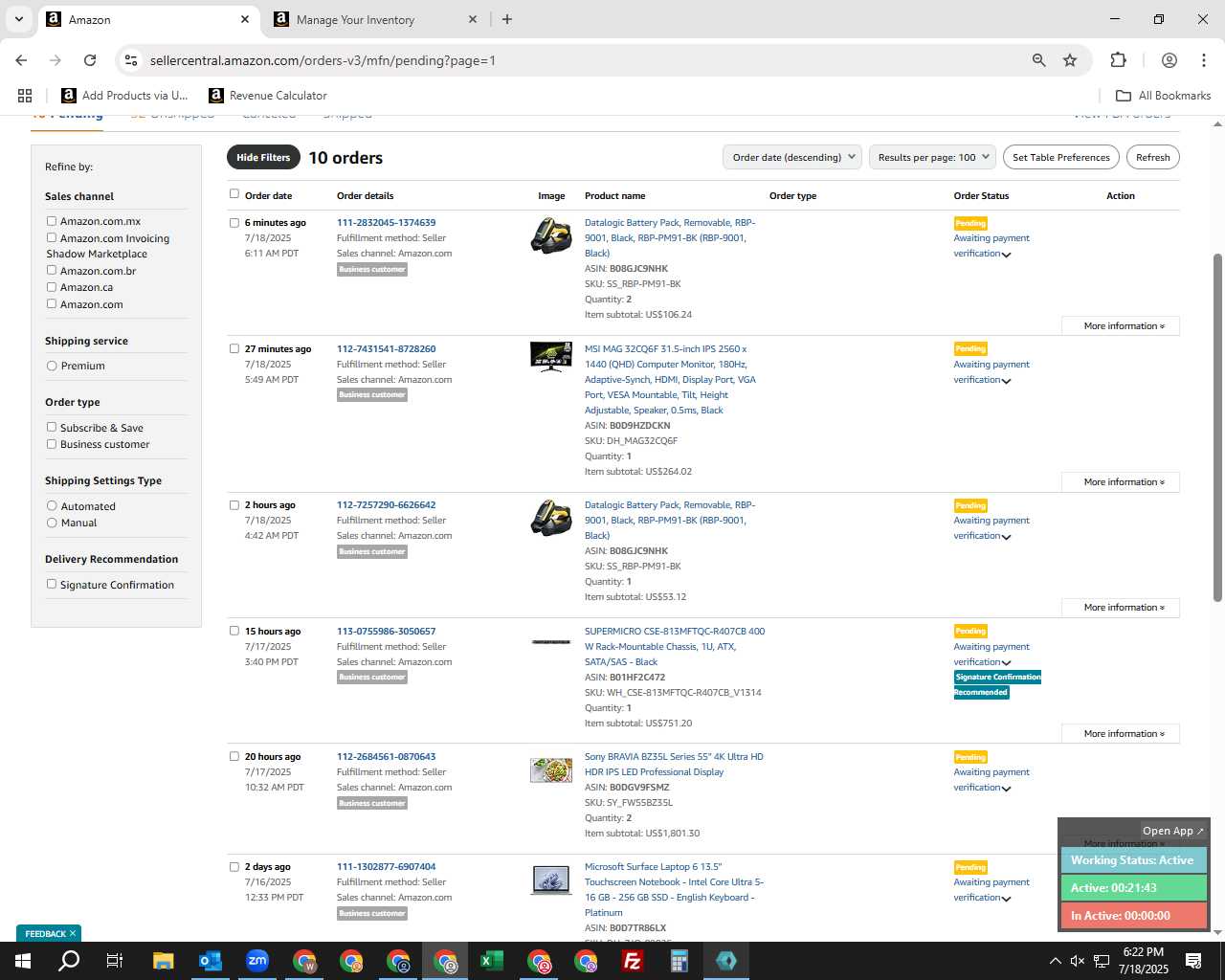
Task: Open the Windows Start menu
Action: click(x=23, y=961)
